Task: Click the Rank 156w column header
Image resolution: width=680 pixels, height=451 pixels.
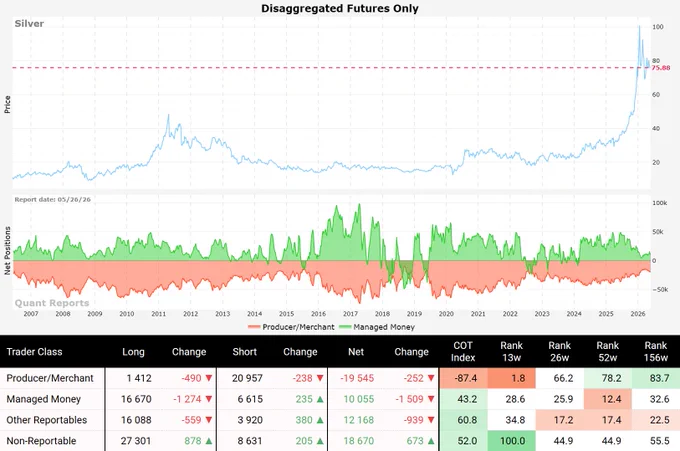Action: click(x=656, y=352)
